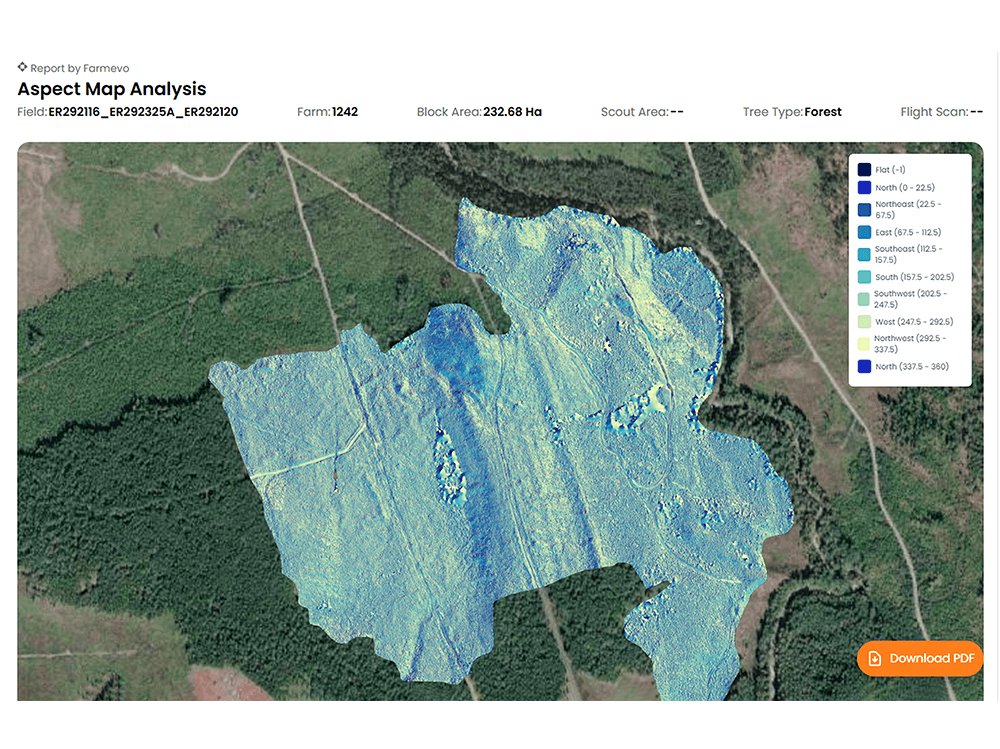Select the field ID ER292116_ER292325A_ER292120 text

(143, 112)
